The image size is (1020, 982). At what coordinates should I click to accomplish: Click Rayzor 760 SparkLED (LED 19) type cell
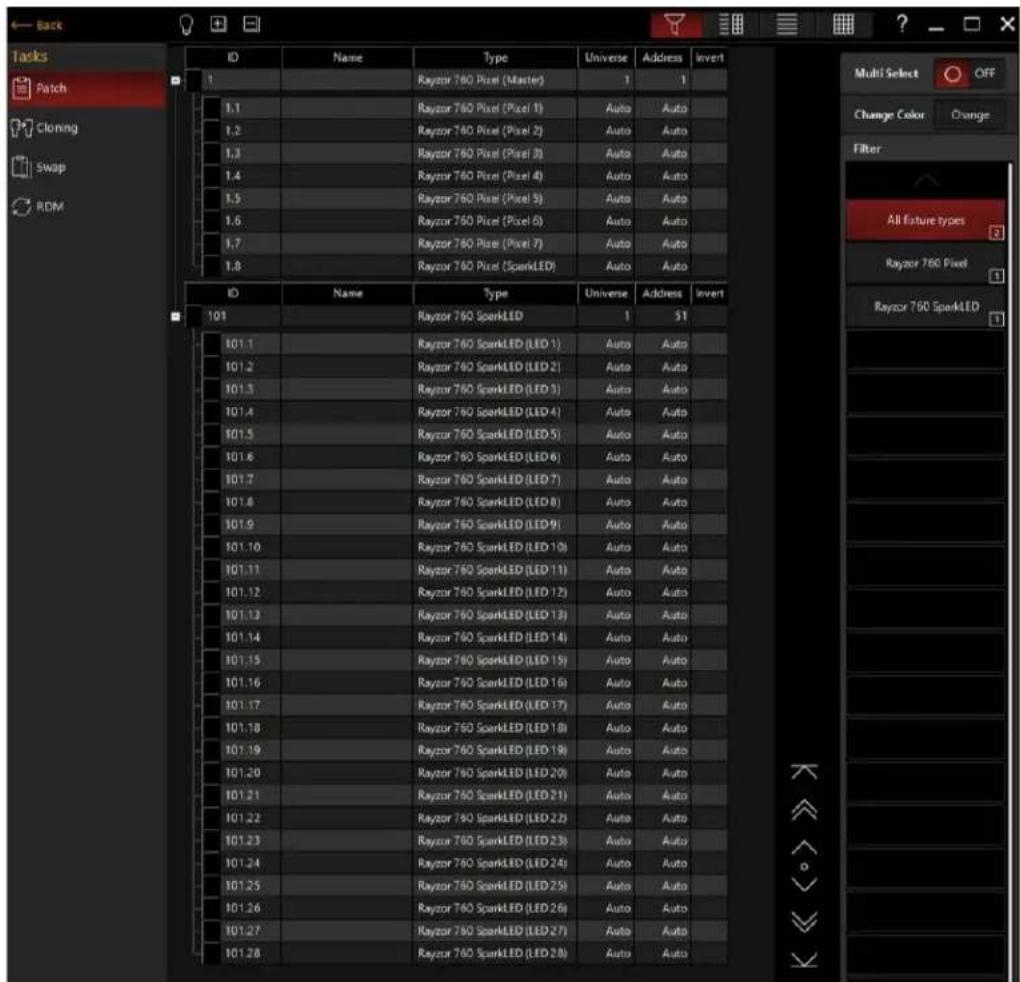[495, 750]
